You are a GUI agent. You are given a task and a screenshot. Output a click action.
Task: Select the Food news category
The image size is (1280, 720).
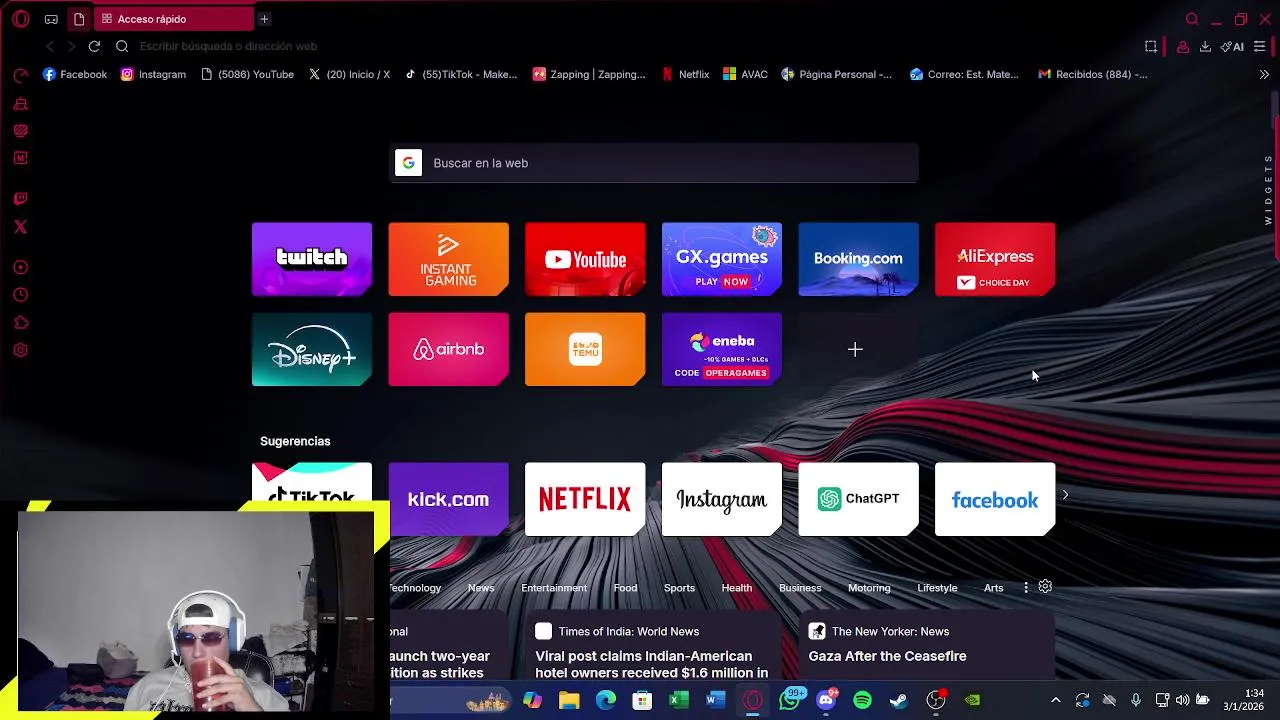(625, 588)
